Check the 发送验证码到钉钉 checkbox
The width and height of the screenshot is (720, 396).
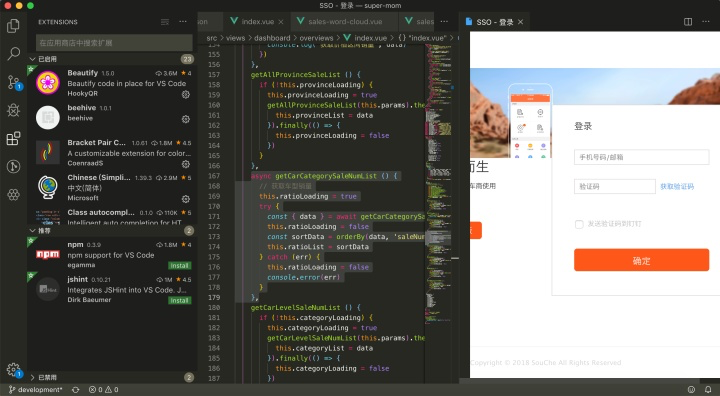point(579,224)
